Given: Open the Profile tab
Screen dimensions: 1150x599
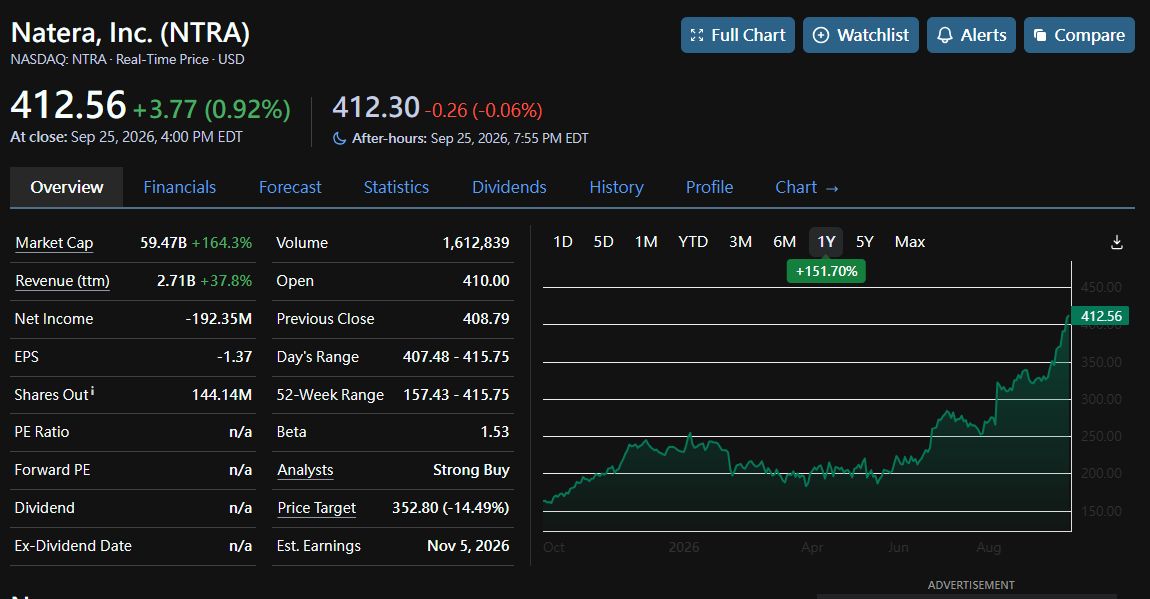Looking at the screenshot, I should tap(709, 187).
